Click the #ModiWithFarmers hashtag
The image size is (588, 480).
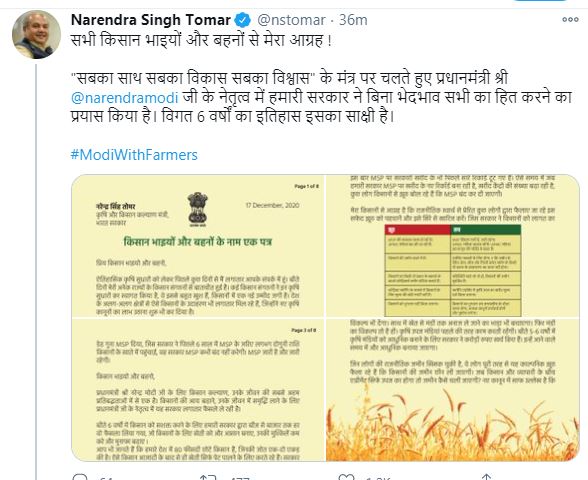coord(134,154)
